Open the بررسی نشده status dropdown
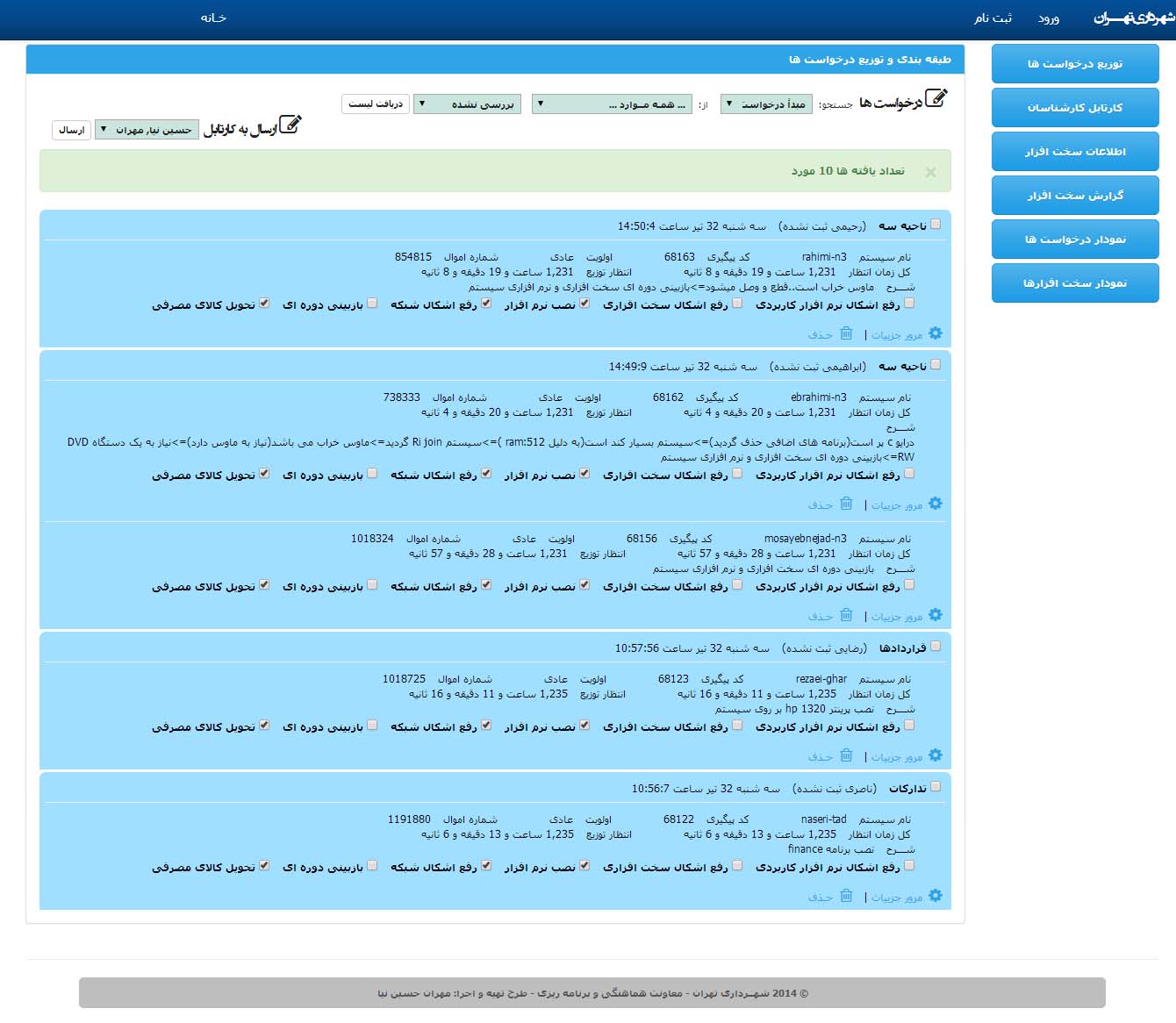The height and width of the screenshot is (1023, 1176). click(467, 104)
